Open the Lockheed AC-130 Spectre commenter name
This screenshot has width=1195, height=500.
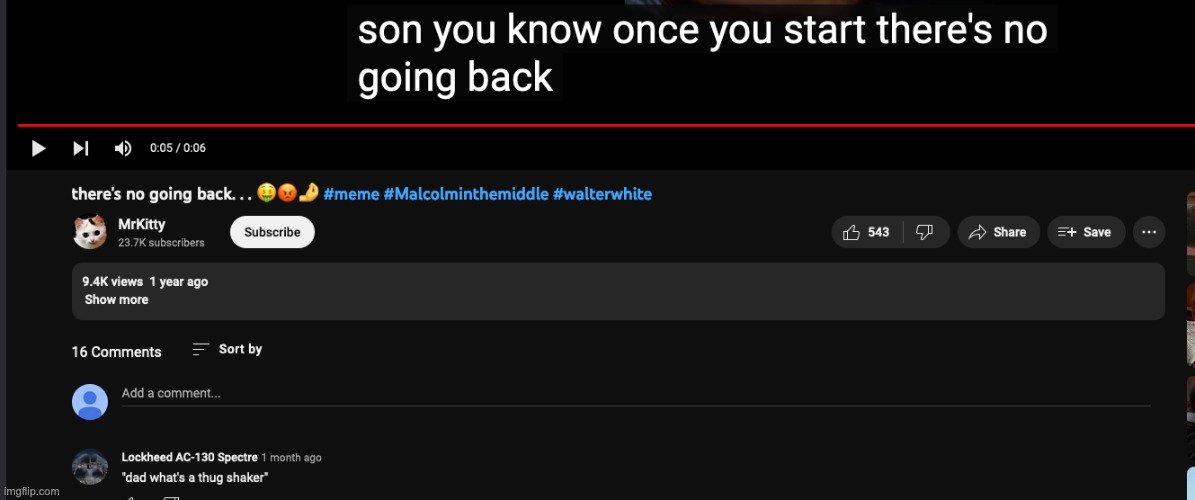[189, 457]
